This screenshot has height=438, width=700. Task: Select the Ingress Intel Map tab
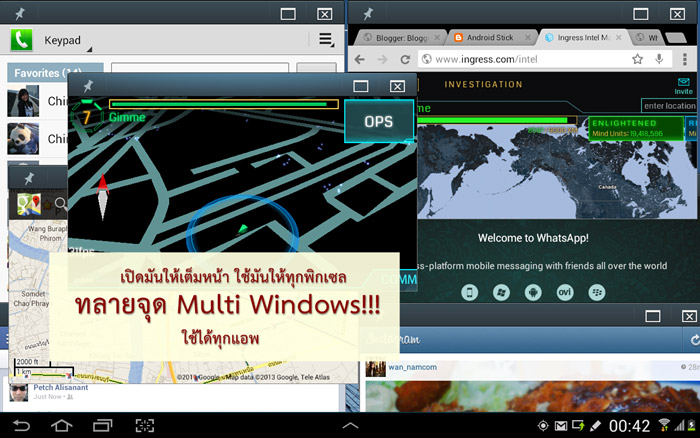583,38
